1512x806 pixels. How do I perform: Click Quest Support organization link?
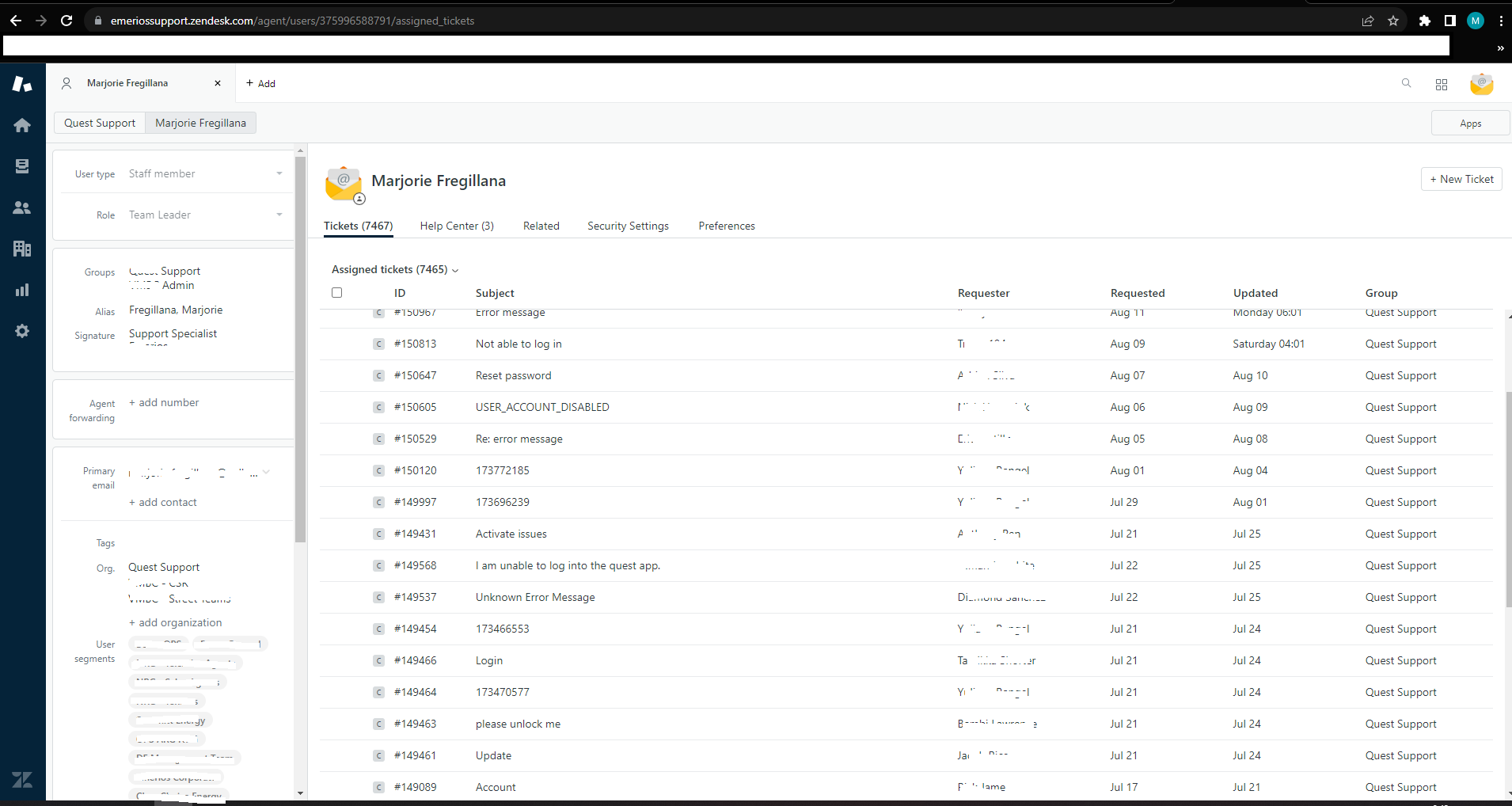coord(164,567)
